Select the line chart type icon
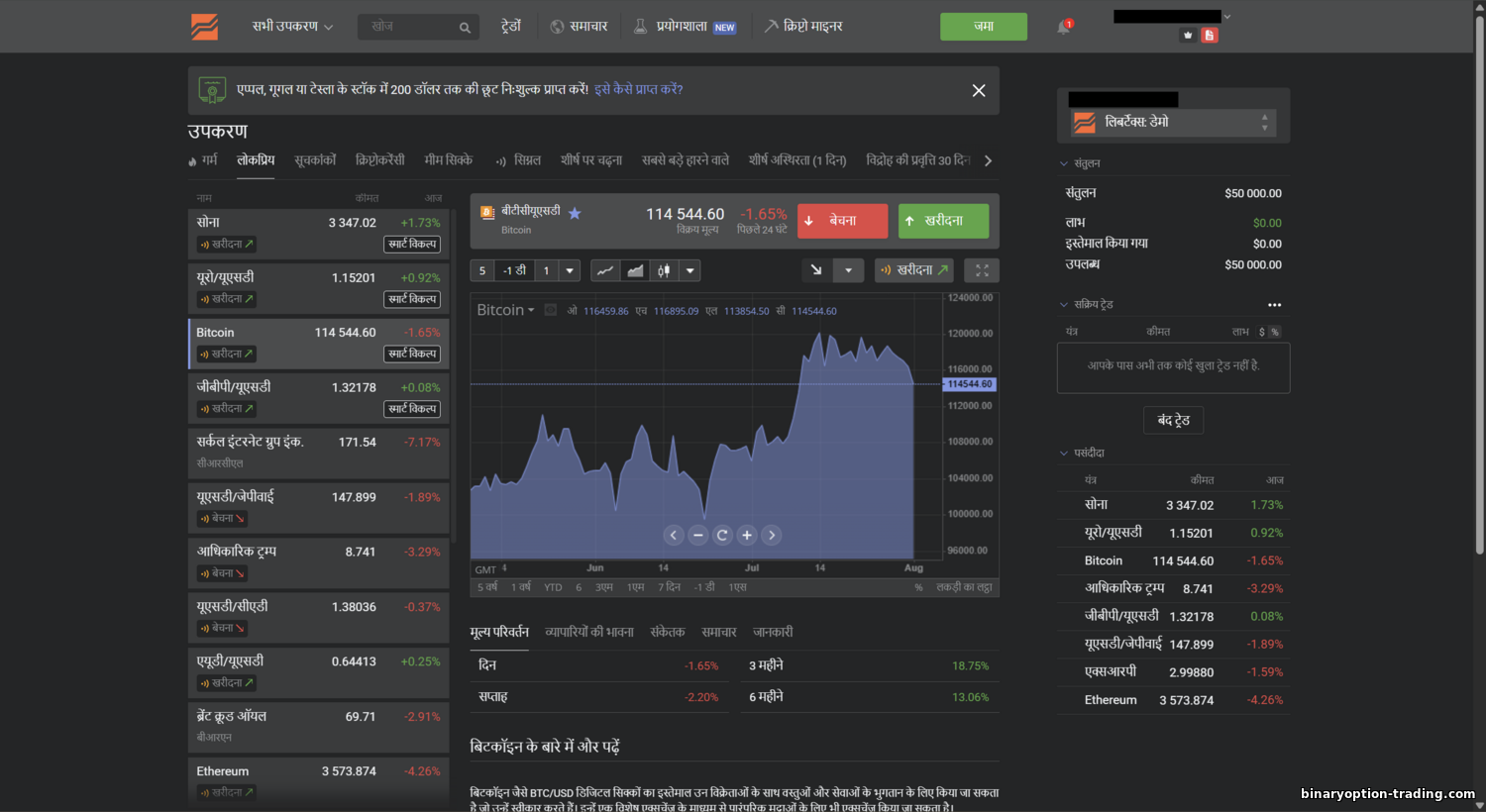 pyautogui.click(x=605, y=270)
